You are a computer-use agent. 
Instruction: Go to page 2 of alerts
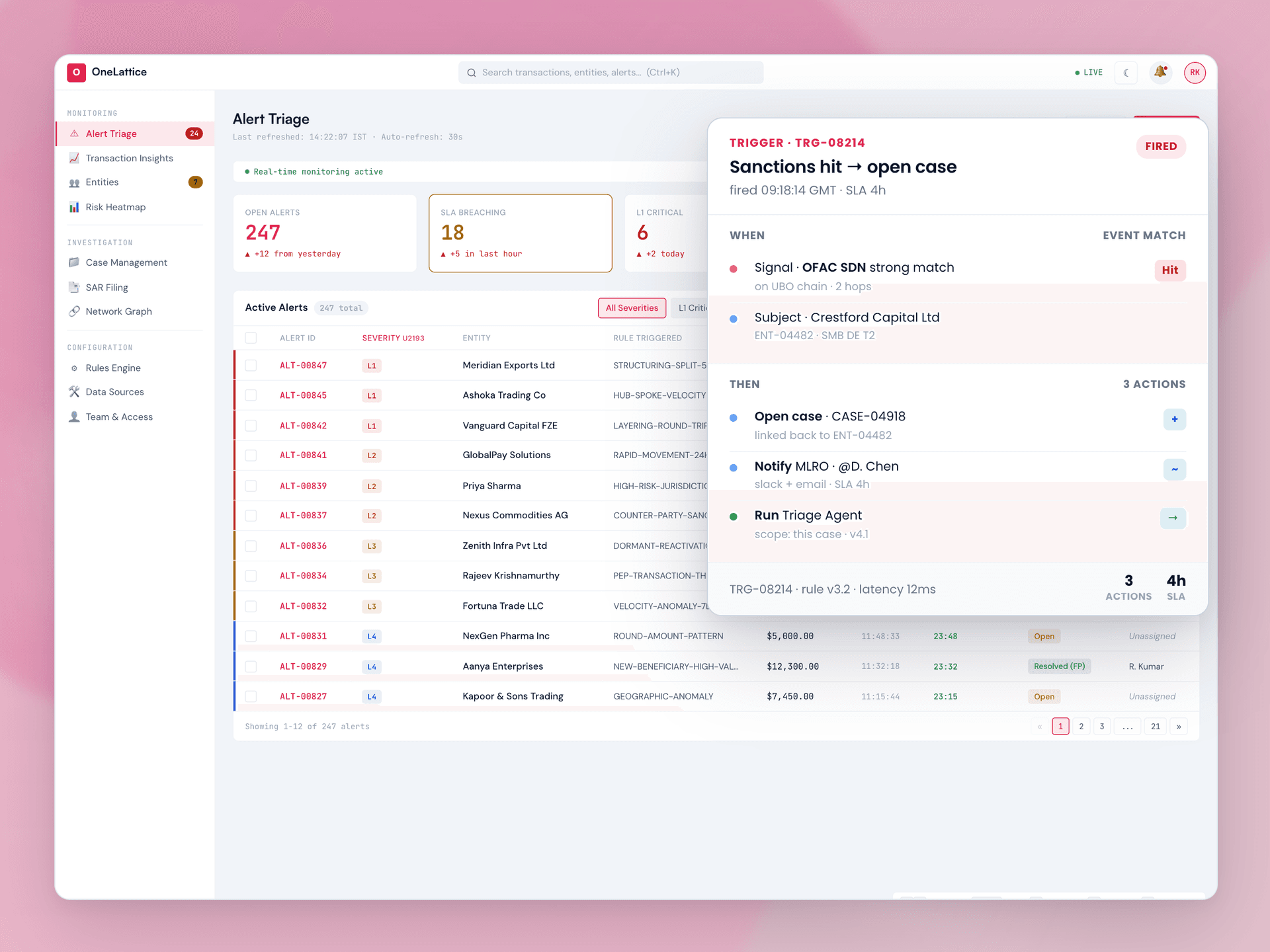coord(1081,727)
